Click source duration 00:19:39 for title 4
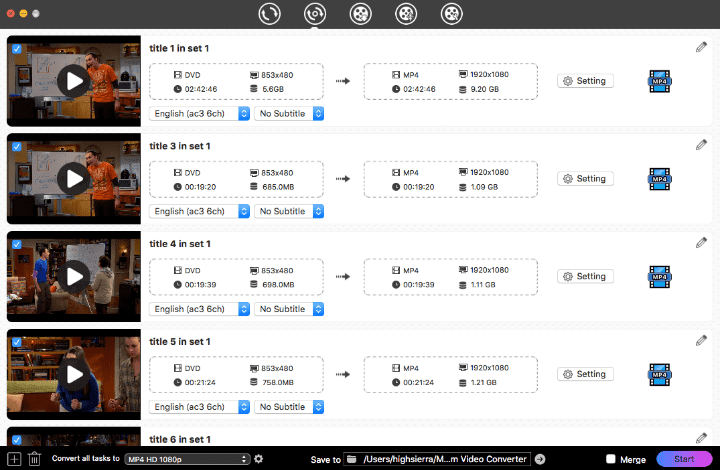 (200, 285)
